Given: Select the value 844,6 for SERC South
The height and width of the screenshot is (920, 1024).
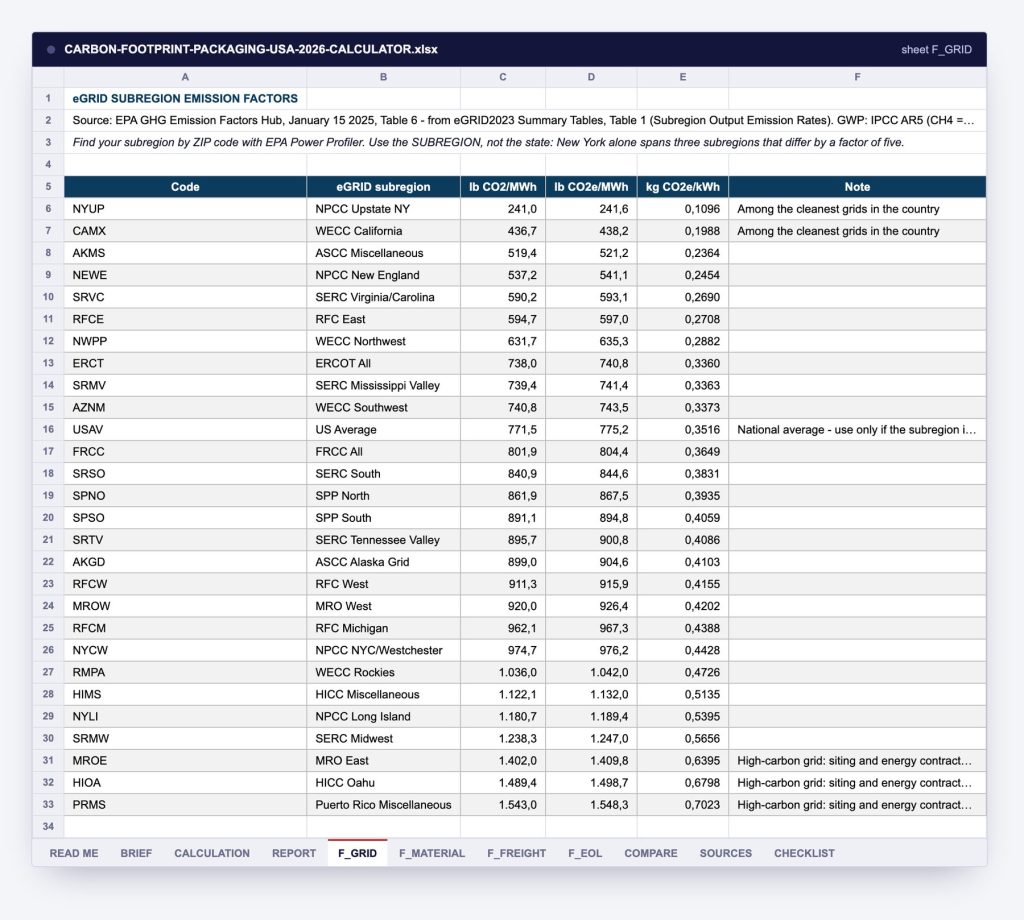Looking at the screenshot, I should tap(591, 474).
